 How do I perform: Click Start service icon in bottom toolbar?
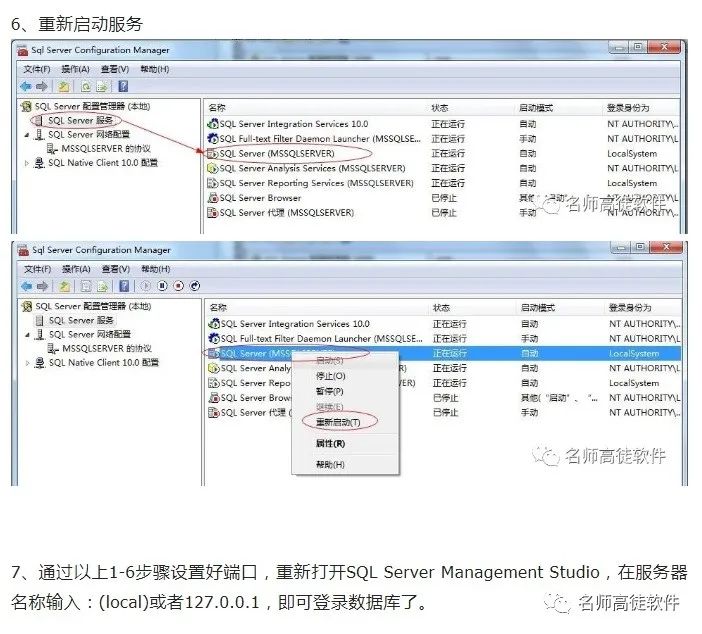146,286
